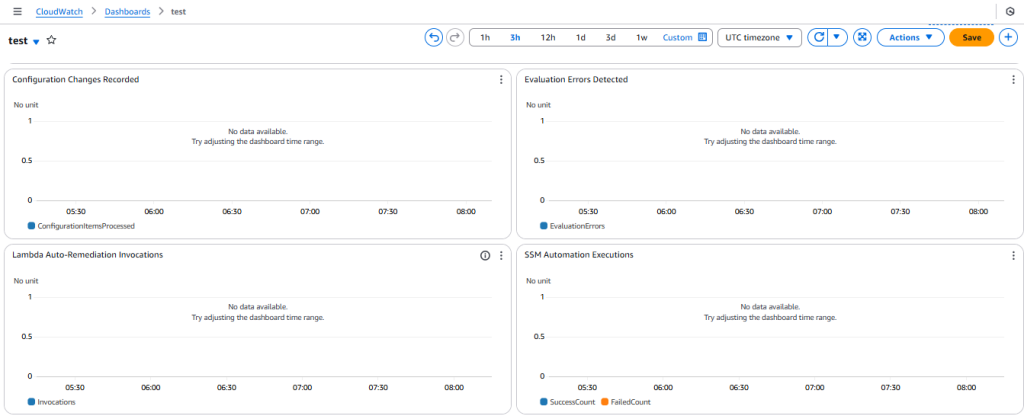
Task: Show info for Lambda Auto-Remediation widget
Action: coord(485,255)
